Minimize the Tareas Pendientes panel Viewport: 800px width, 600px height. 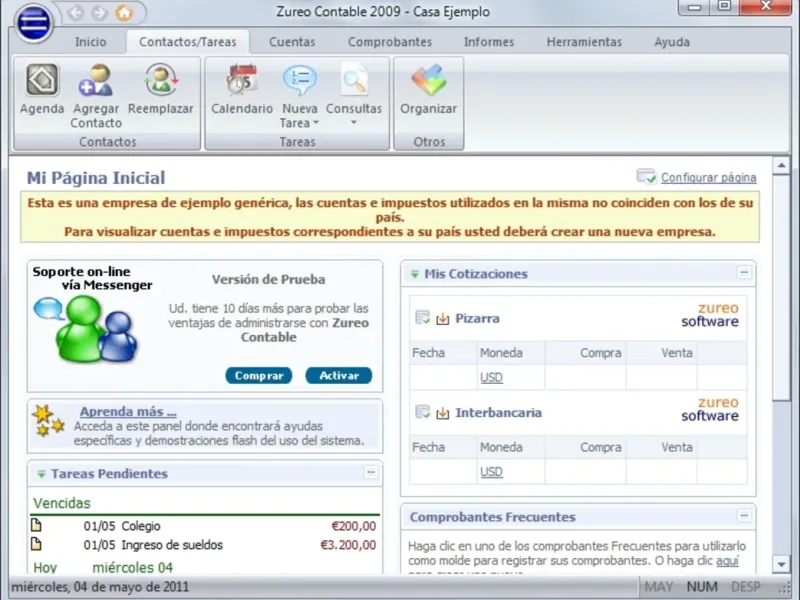371,472
